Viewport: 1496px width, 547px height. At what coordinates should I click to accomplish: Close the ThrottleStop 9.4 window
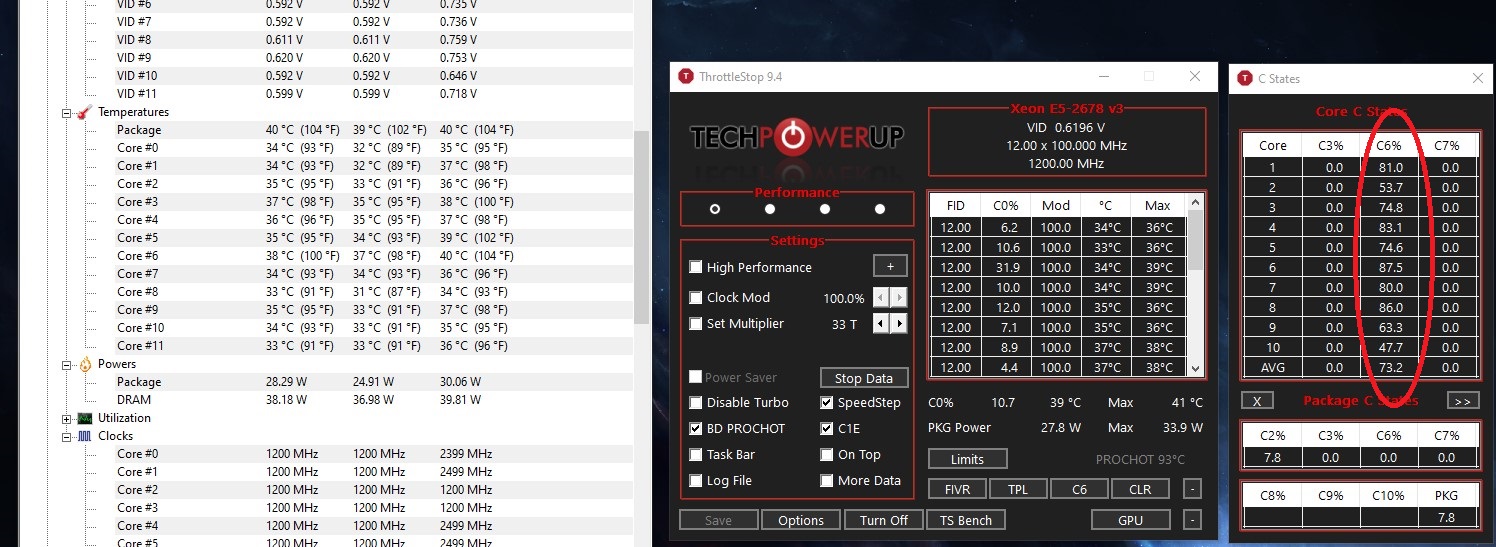coord(1195,77)
